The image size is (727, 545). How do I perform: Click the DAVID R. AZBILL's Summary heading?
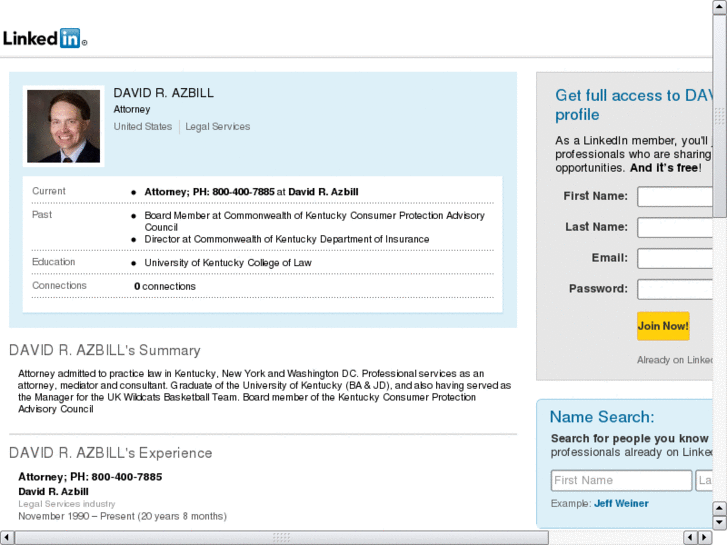coord(105,350)
